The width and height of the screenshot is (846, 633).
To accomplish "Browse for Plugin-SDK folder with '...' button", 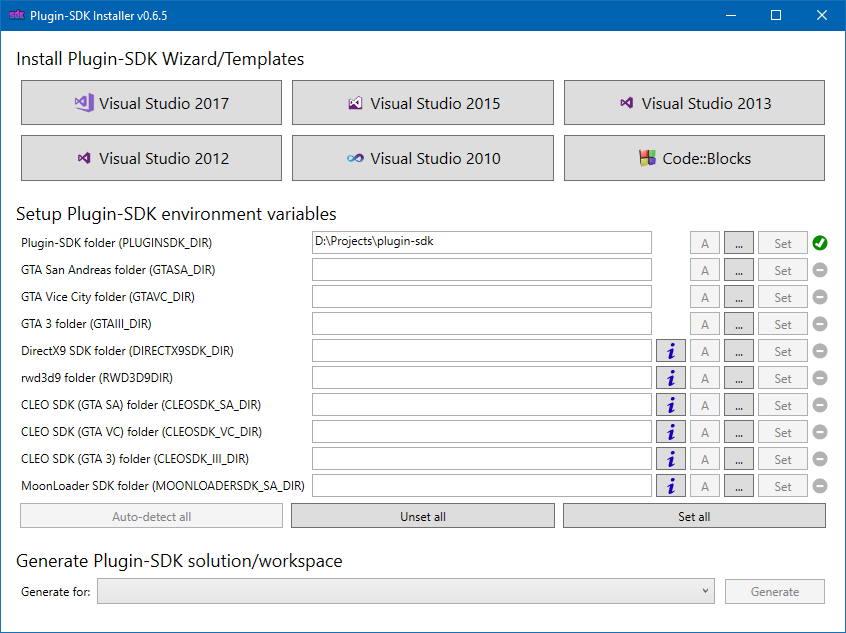I will coord(739,243).
